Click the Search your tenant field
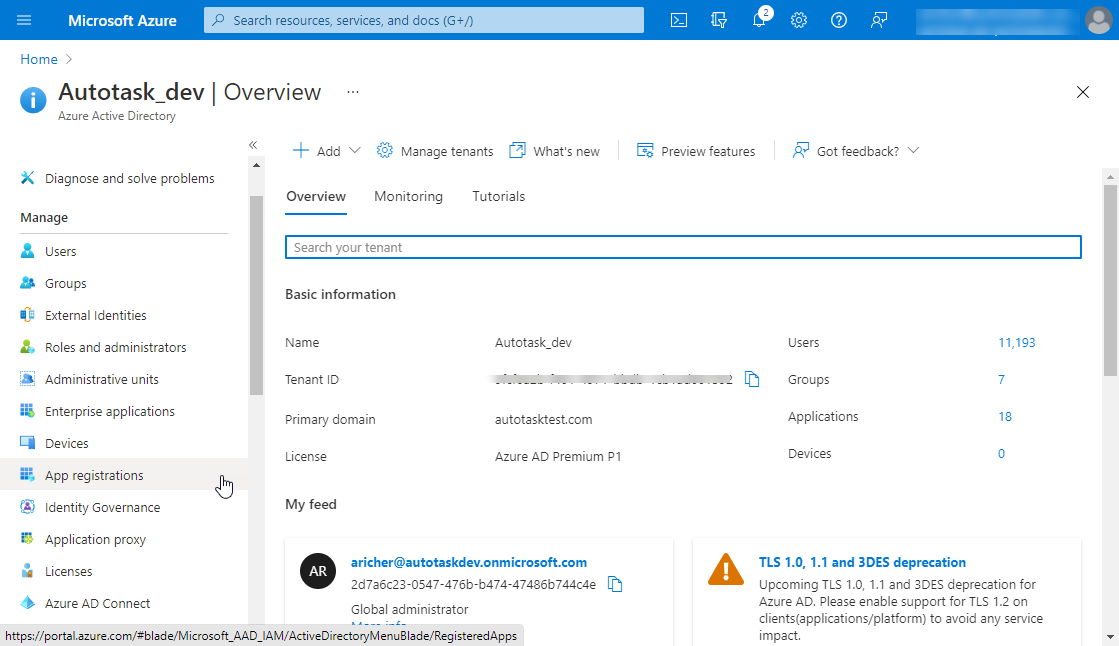Viewport: 1119px width, 646px height. [683, 247]
